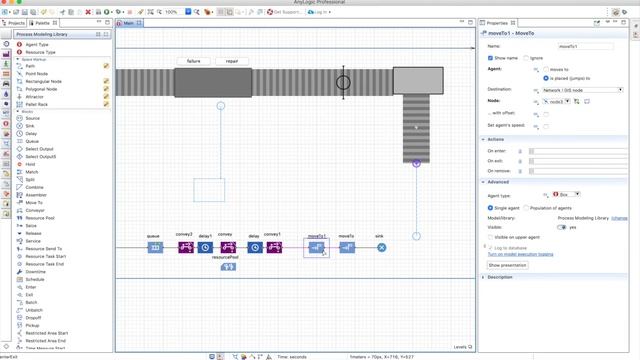Click the Levels button at canvas corner
The height and width of the screenshot is (360, 640).
(x=463, y=347)
